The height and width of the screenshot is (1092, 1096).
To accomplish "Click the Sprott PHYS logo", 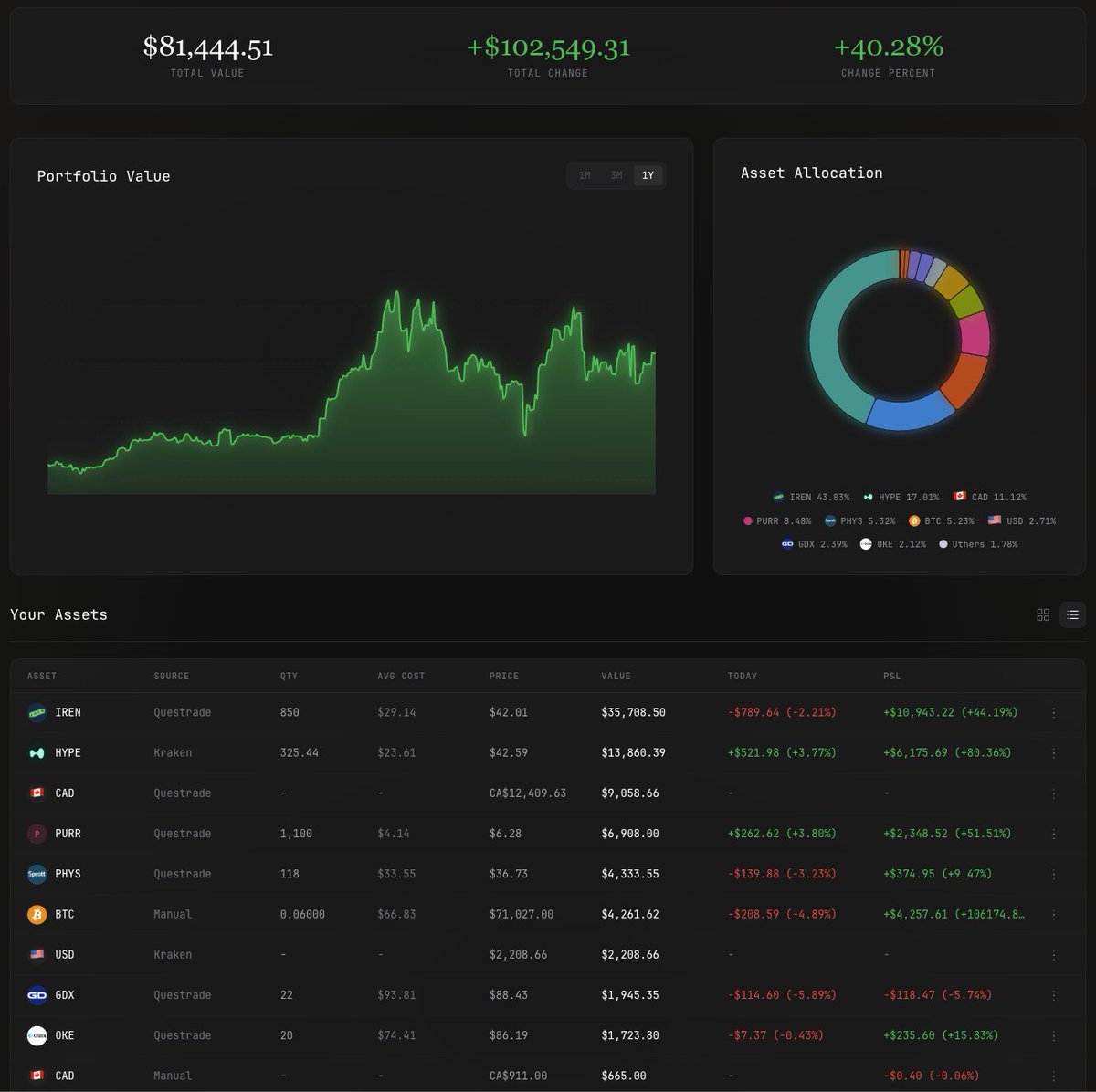I will tap(37, 874).
